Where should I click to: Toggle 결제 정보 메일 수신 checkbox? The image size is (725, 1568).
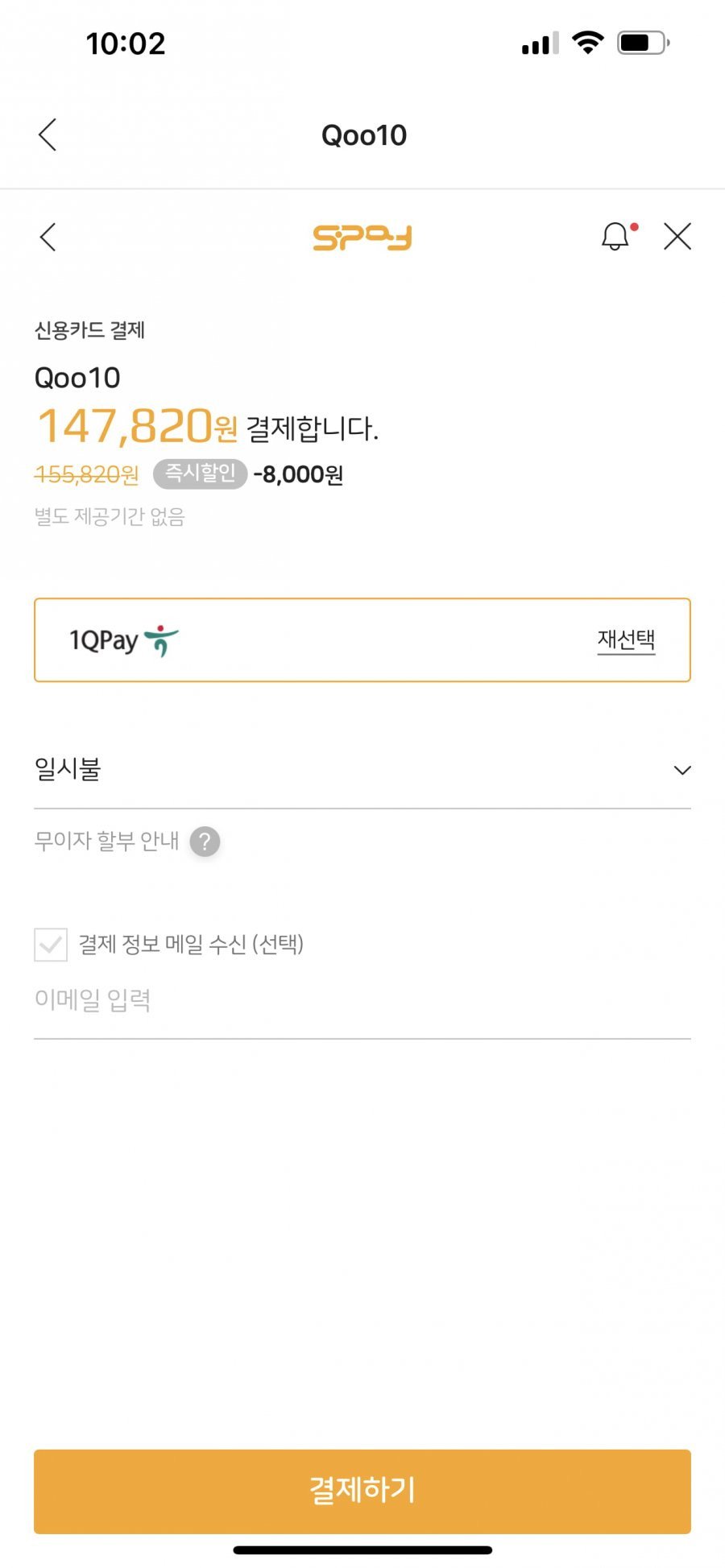coord(51,945)
